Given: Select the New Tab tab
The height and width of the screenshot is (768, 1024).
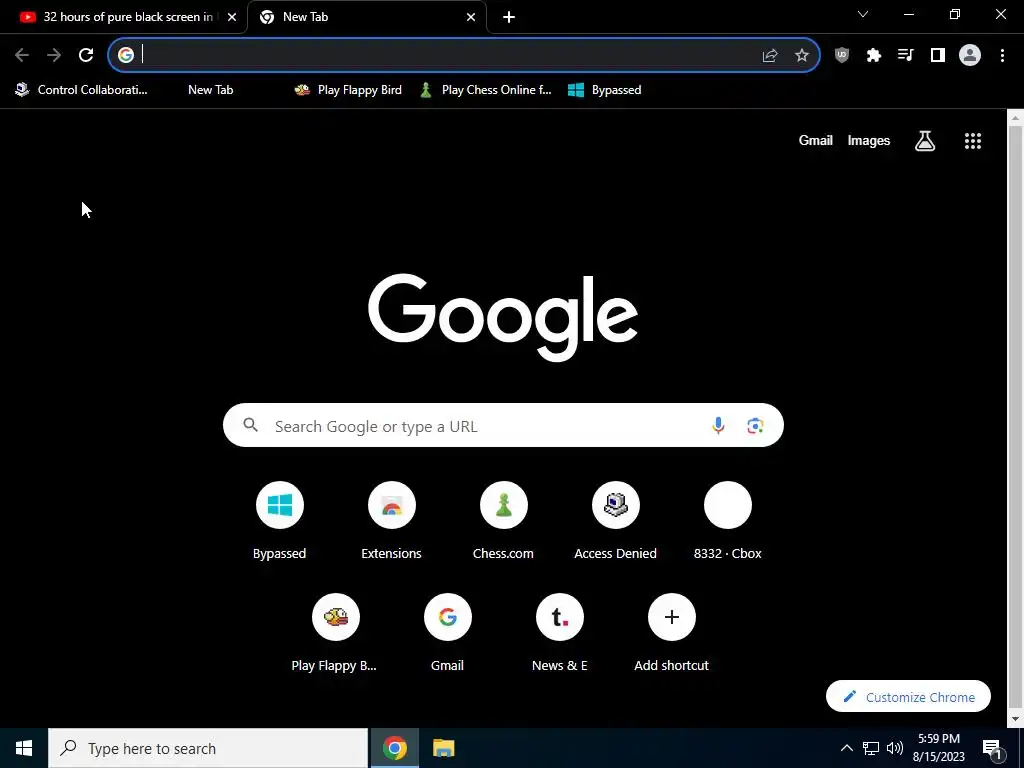Looking at the screenshot, I should click(x=367, y=17).
